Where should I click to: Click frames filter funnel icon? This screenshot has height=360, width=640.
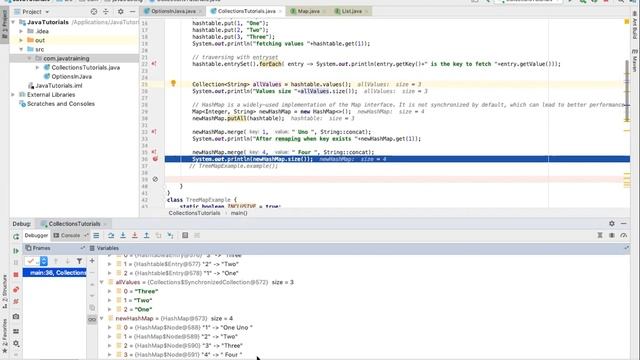click(x=79, y=261)
